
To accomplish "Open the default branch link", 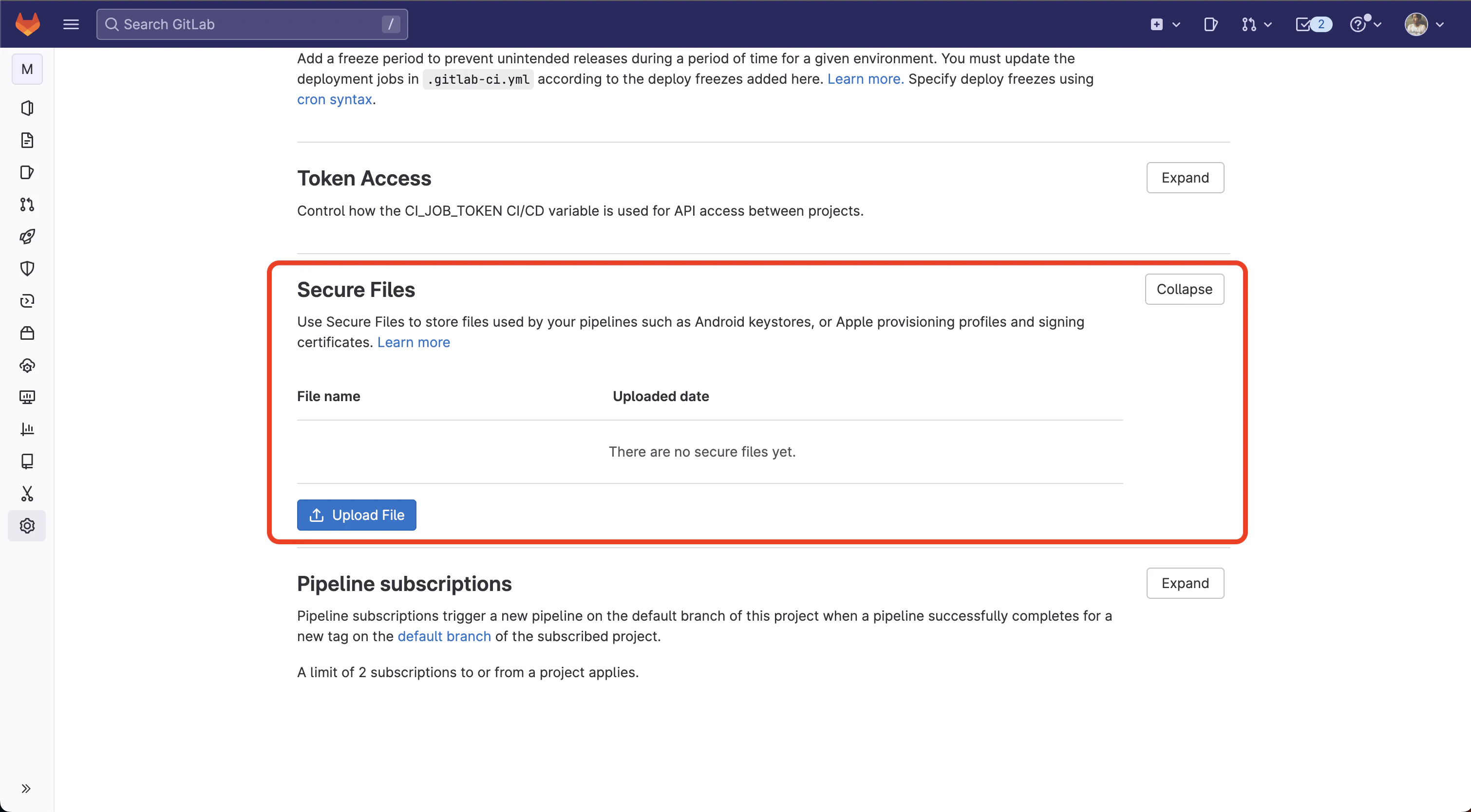I will coord(444,636).
